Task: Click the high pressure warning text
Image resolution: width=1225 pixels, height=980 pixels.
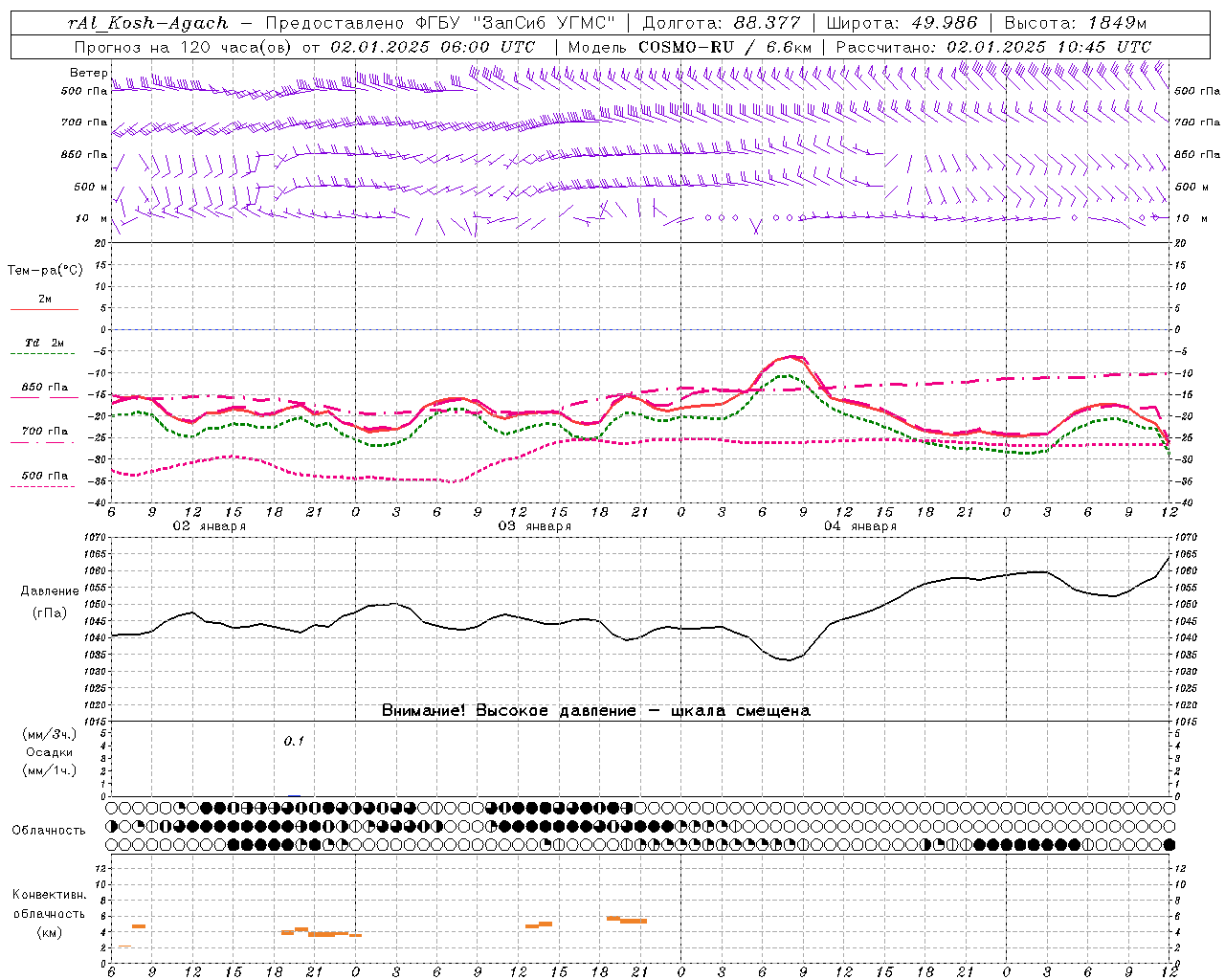Action: tap(596, 711)
